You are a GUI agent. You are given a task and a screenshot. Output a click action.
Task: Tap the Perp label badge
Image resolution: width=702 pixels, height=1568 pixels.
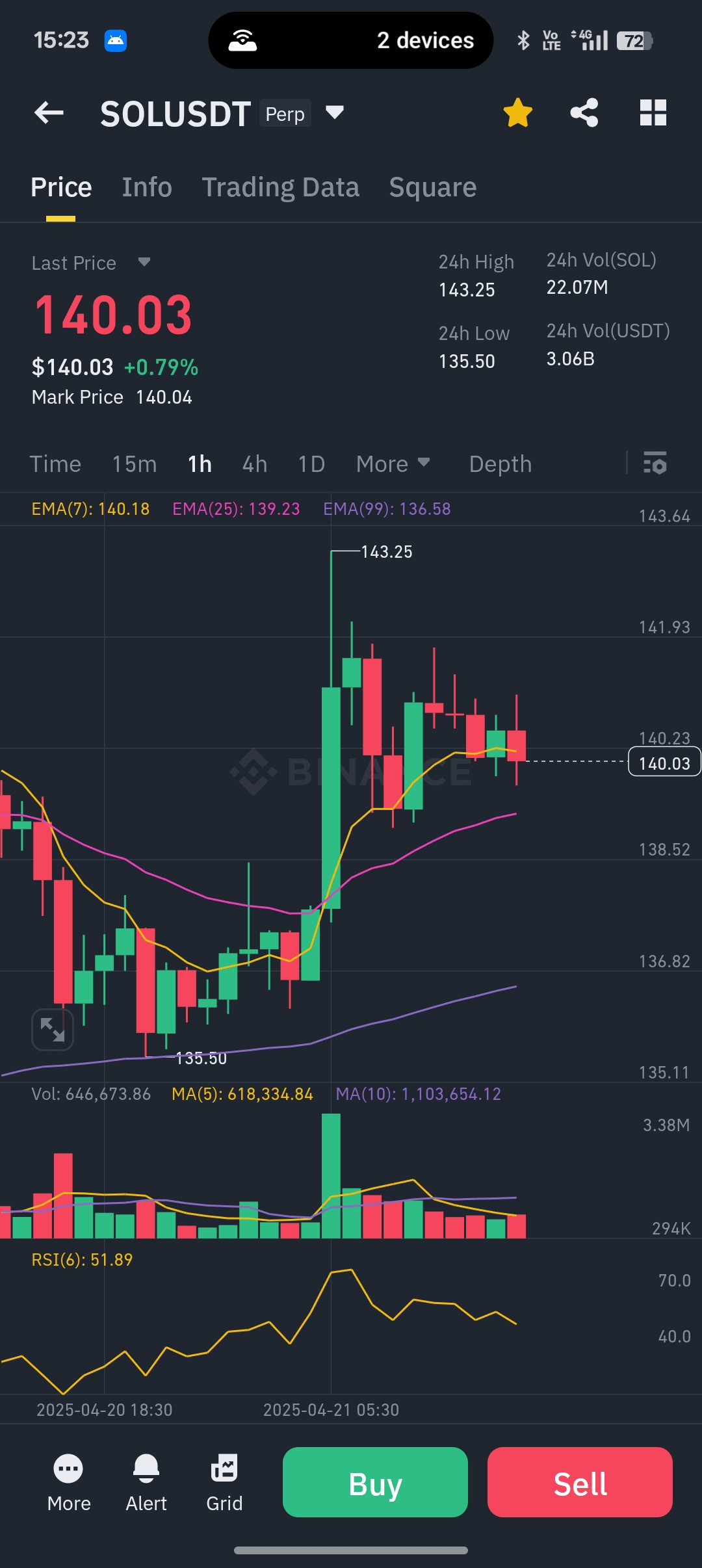click(285, 114)
